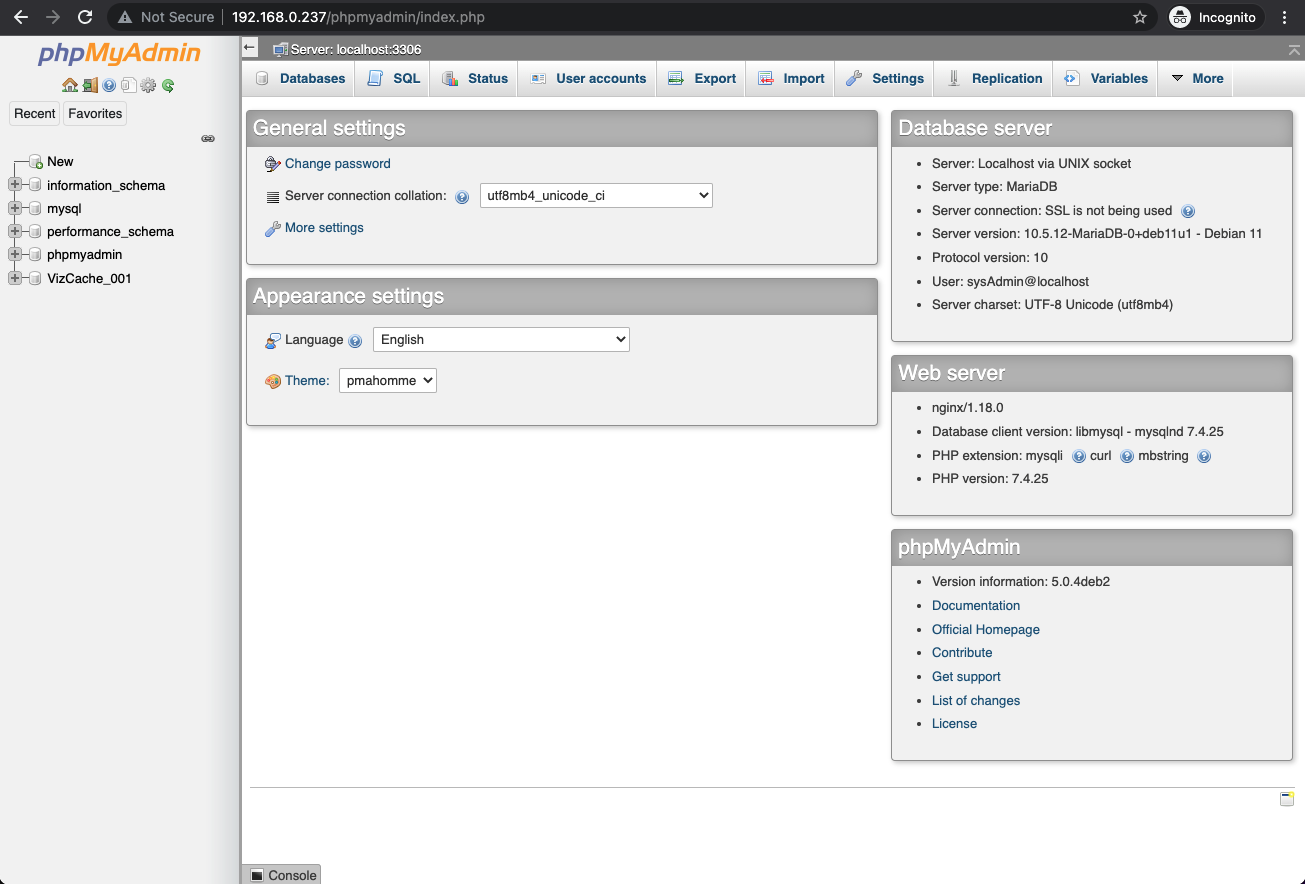Open the Settings tab
This screenshot has height=884, width=1305.
click(x=885, y=79)
